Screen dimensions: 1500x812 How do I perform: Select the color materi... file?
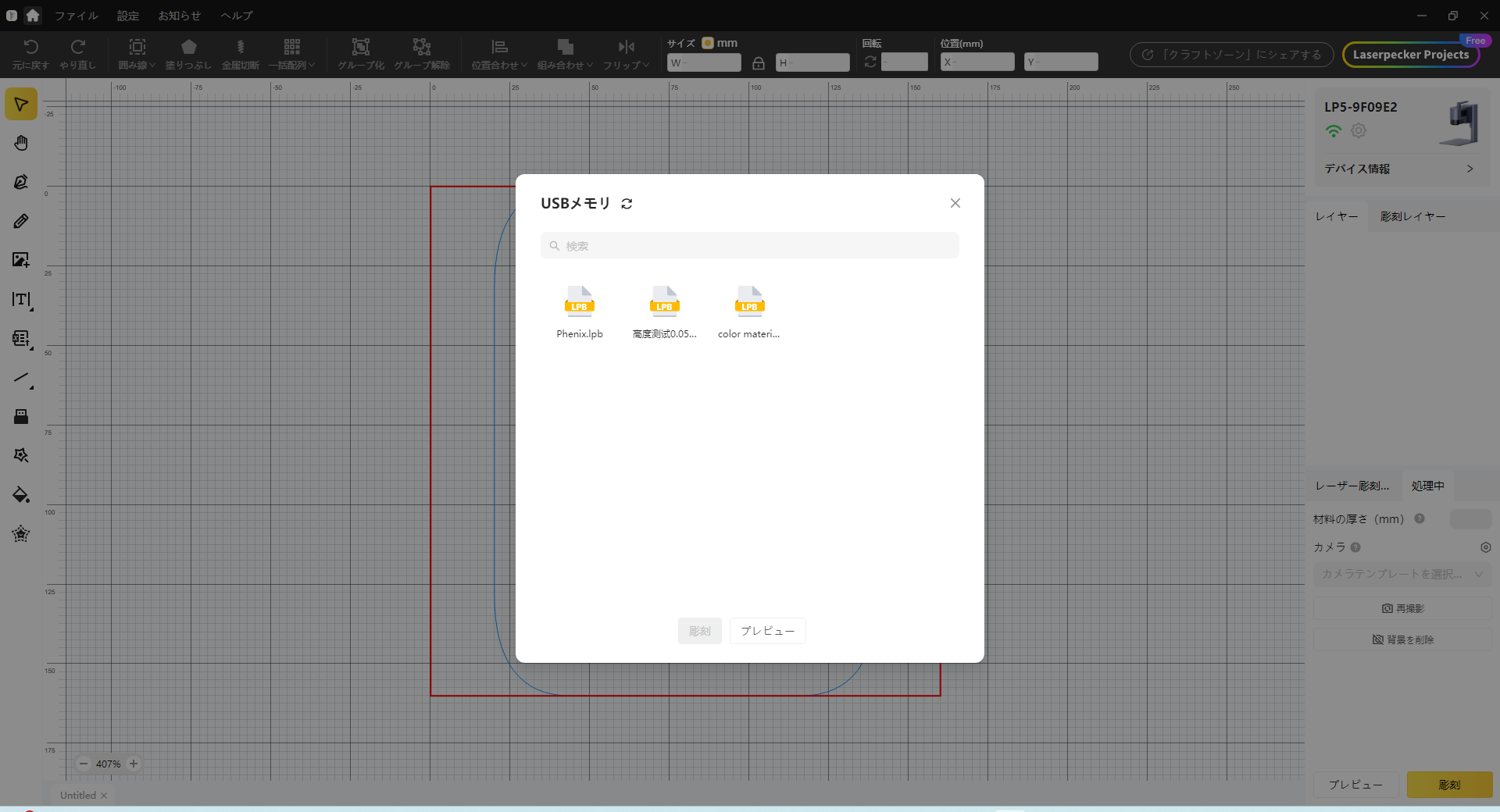coord(748,312)
